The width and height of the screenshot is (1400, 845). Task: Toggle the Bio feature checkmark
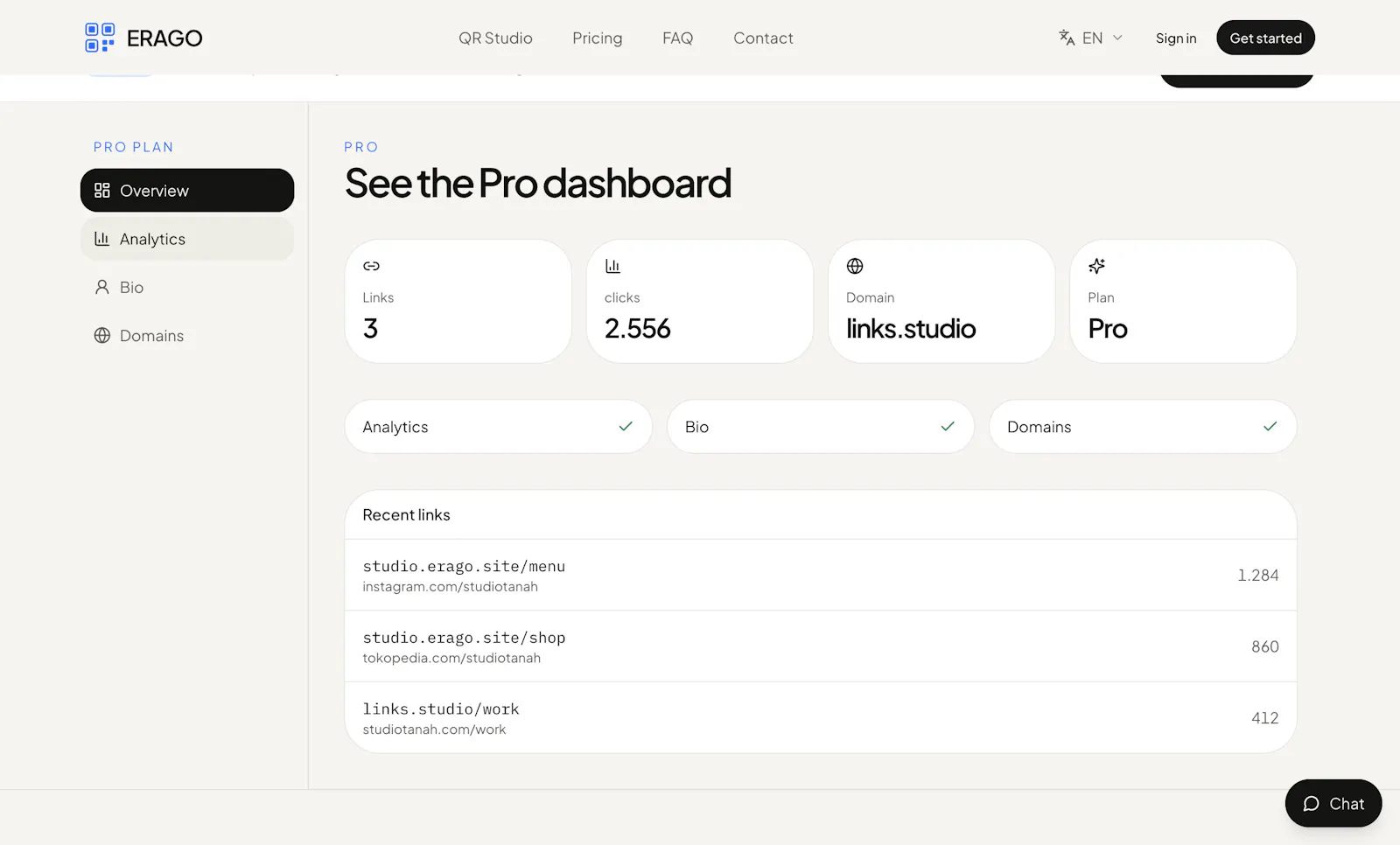coord(948,427)
